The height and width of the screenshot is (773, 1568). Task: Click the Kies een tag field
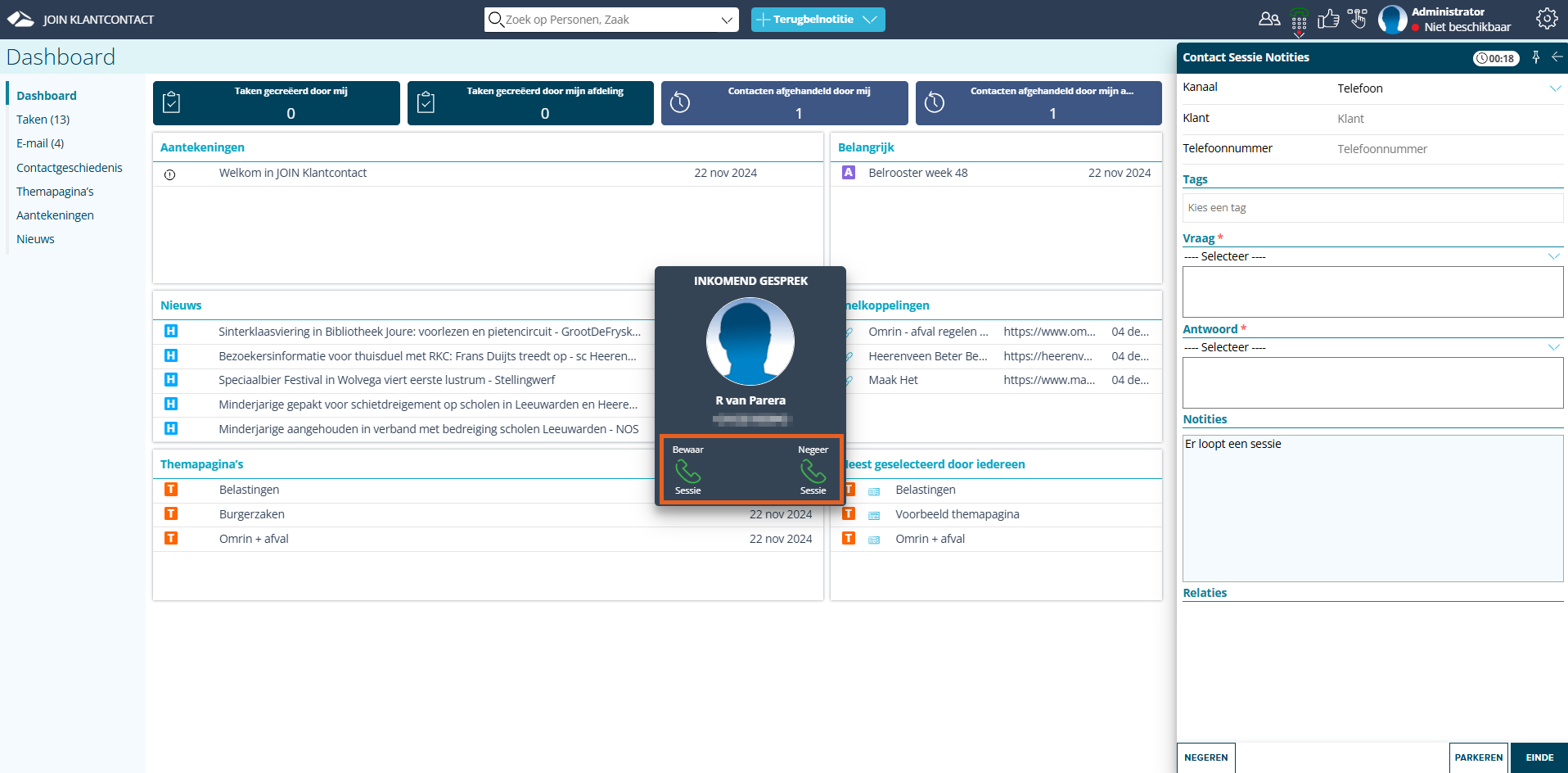pyautogui.click(x=1372, y=208)
